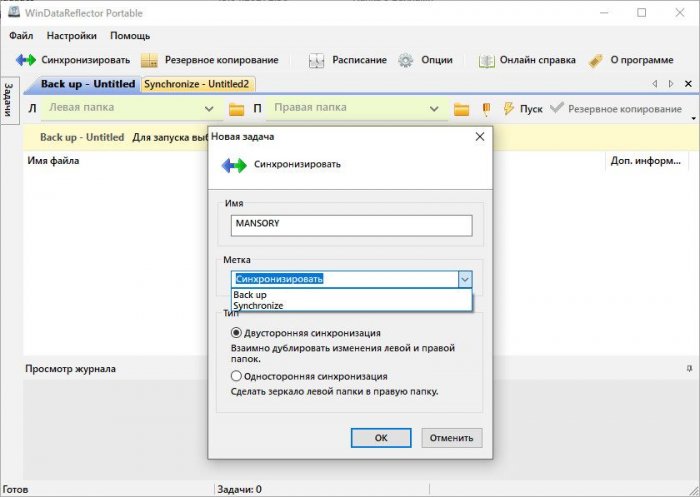Expand the Метка combo box arrow

[x=464, y=280]
